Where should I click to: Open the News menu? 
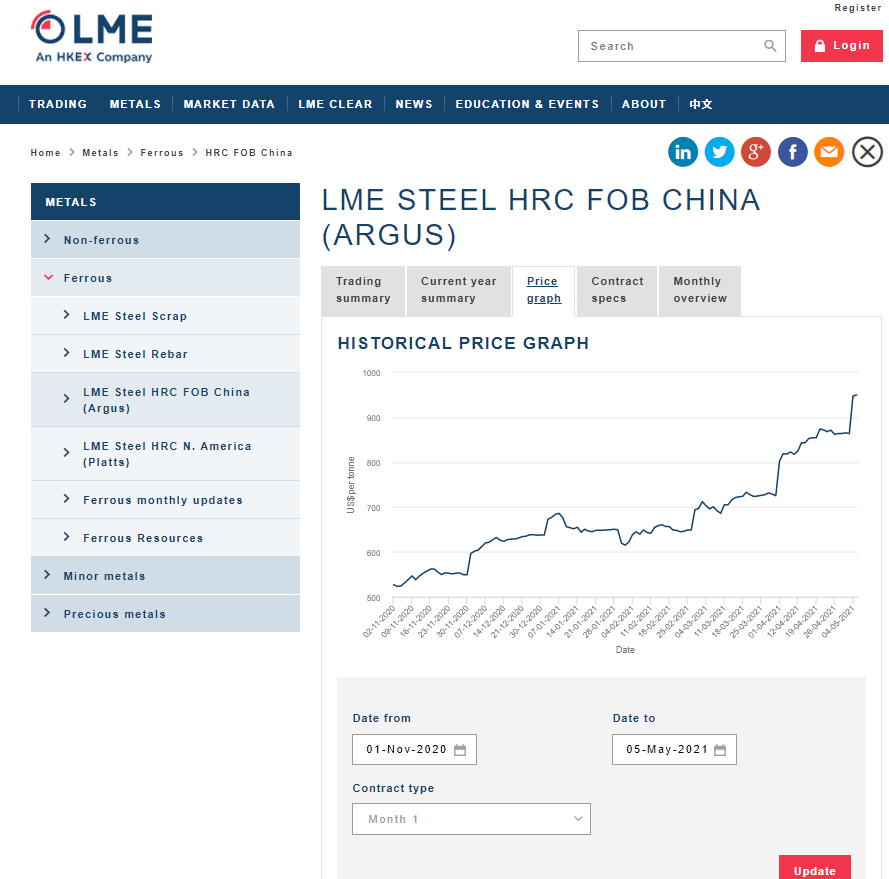pyautogui.click(x=414, y=104)
